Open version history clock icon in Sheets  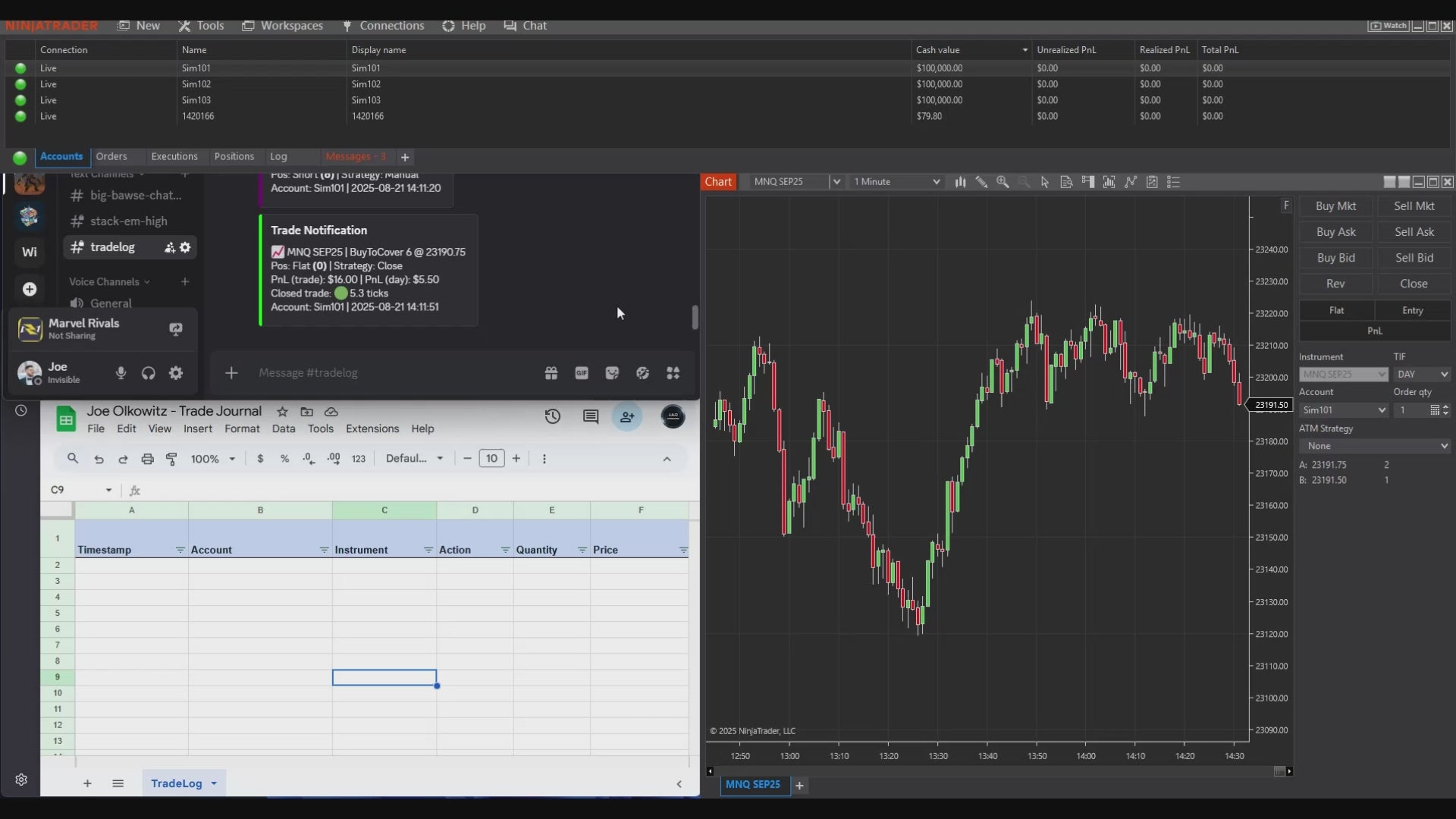(x=552, y=416)
